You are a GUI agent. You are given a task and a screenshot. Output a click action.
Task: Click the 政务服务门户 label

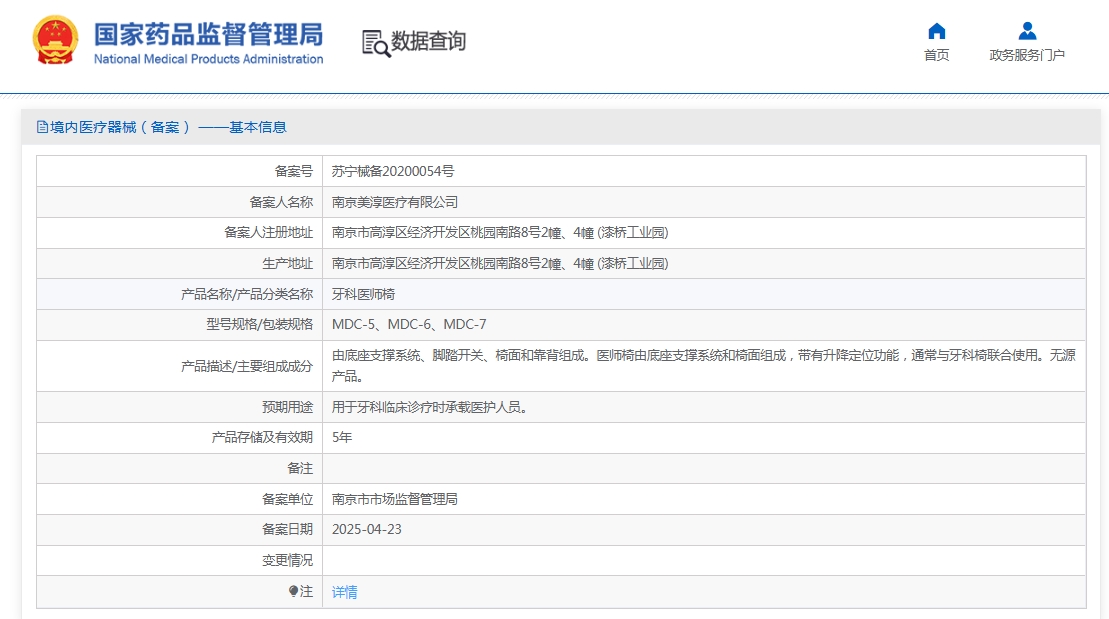pyautogui.click(x=1027, y=55)
